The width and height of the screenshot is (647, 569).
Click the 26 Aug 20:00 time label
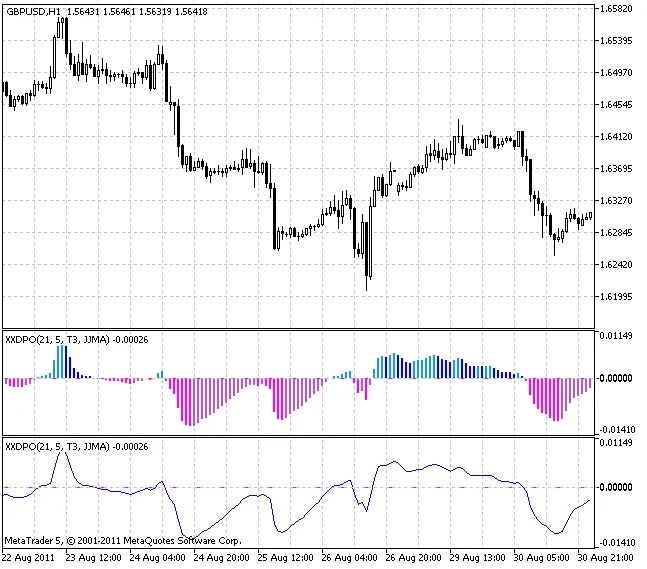tap(415, 557)
